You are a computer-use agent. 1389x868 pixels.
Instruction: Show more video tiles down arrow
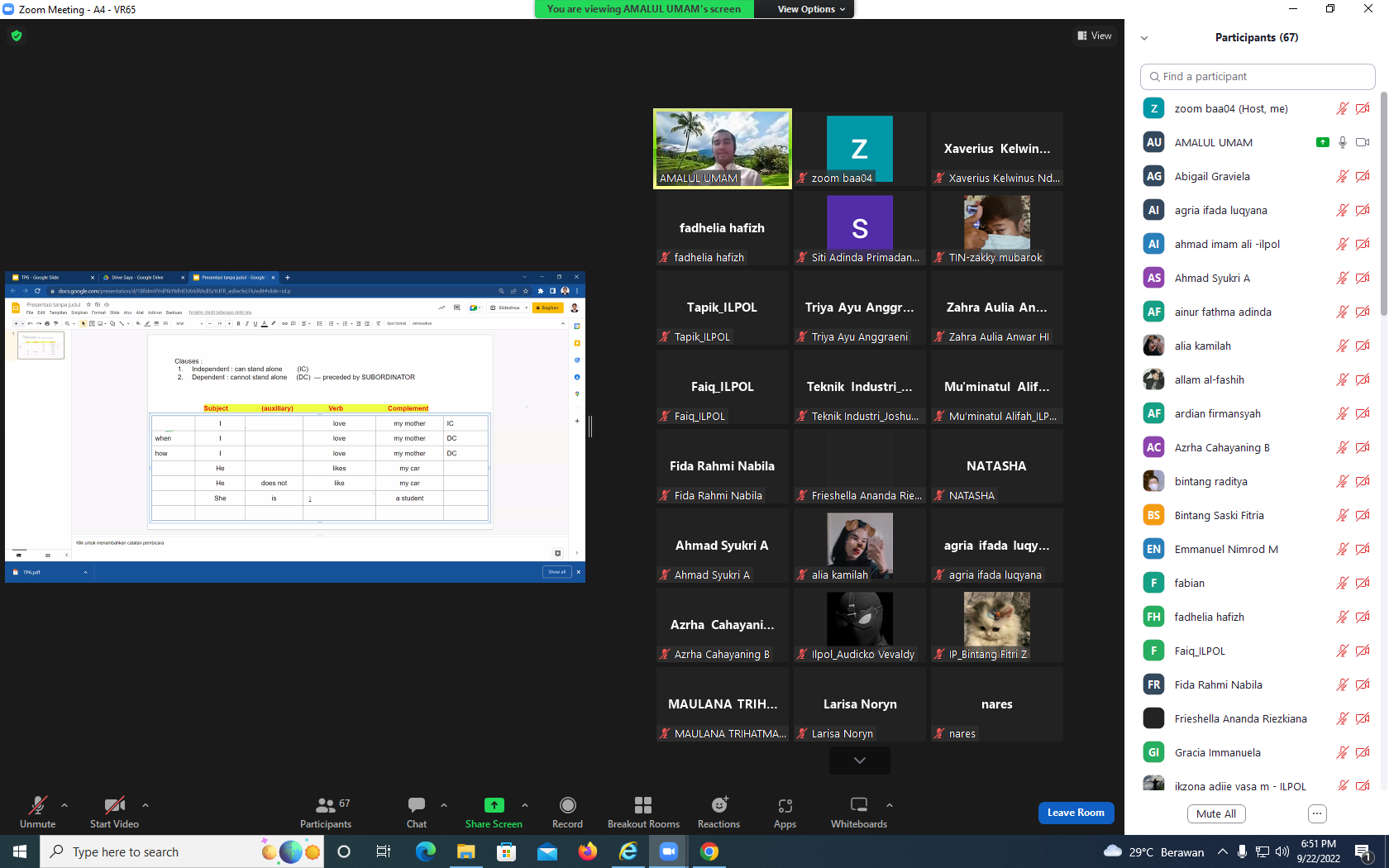coord(860,761)
